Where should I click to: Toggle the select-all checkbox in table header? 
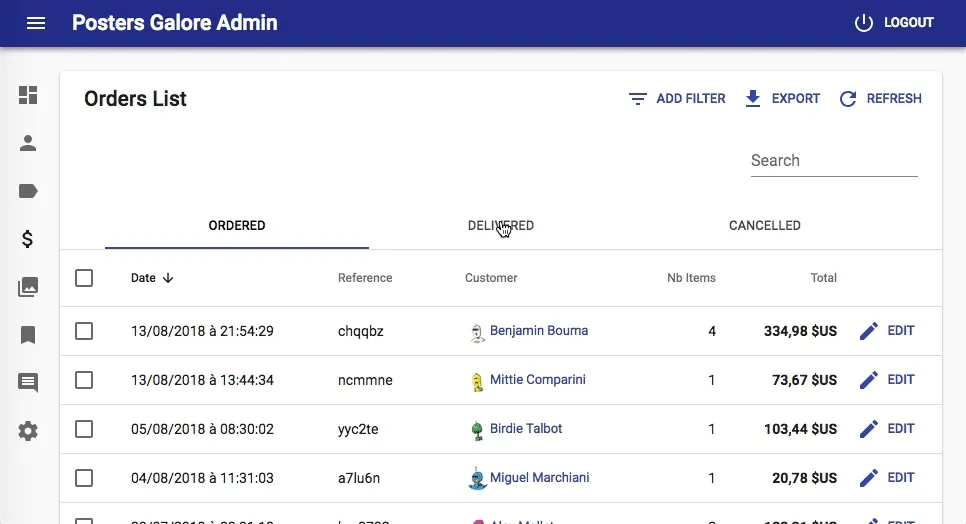[84, 278]
